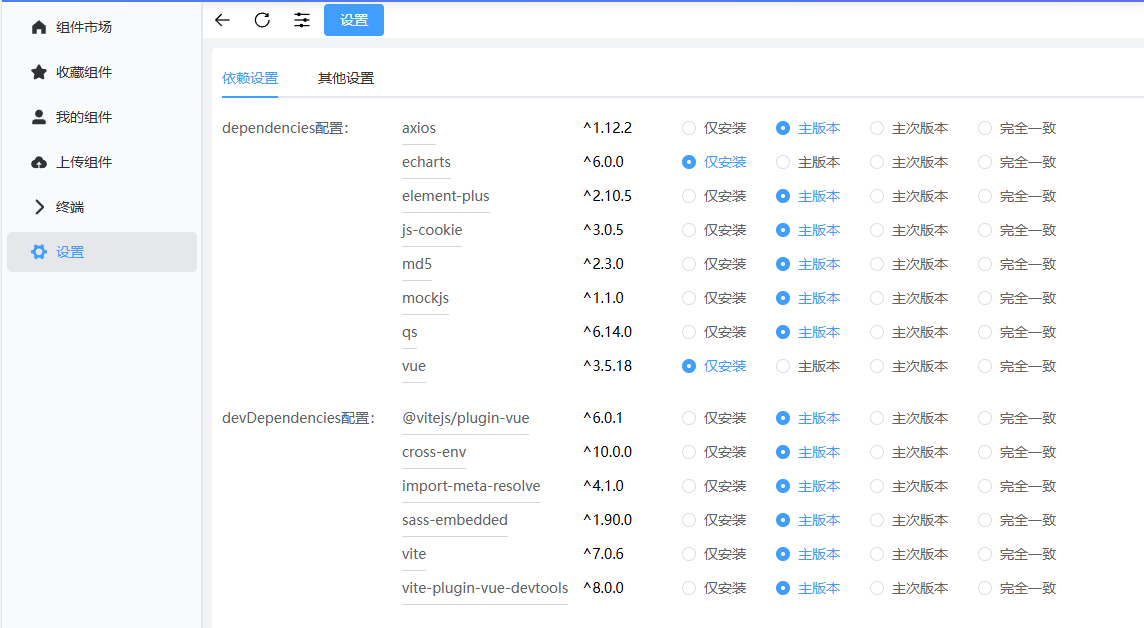Click the sass-embedded package name
The image size is (1144, 628).
pyautogui.click(x=455, y=520)
